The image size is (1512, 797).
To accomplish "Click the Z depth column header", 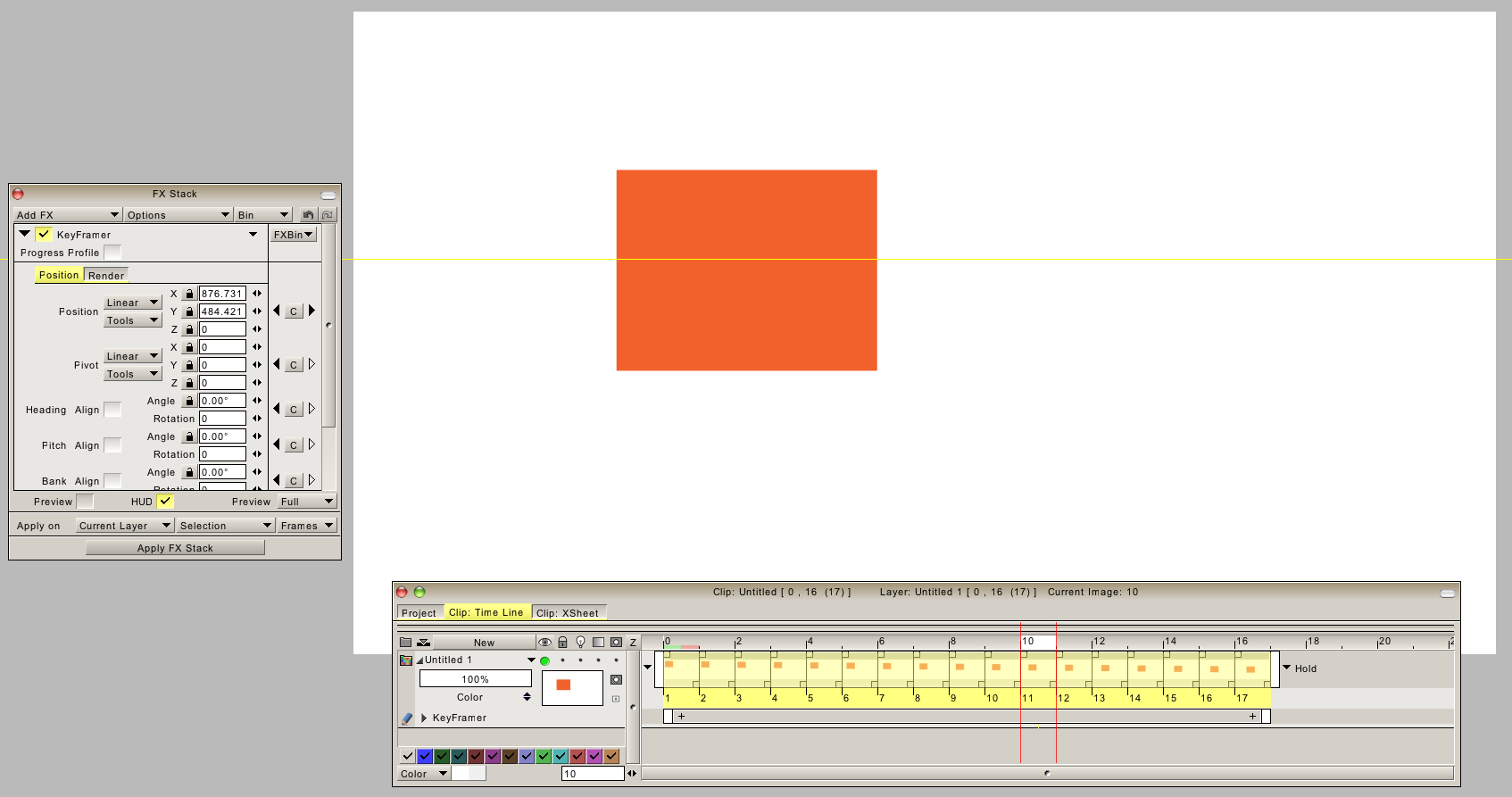I will pos(633,643).
